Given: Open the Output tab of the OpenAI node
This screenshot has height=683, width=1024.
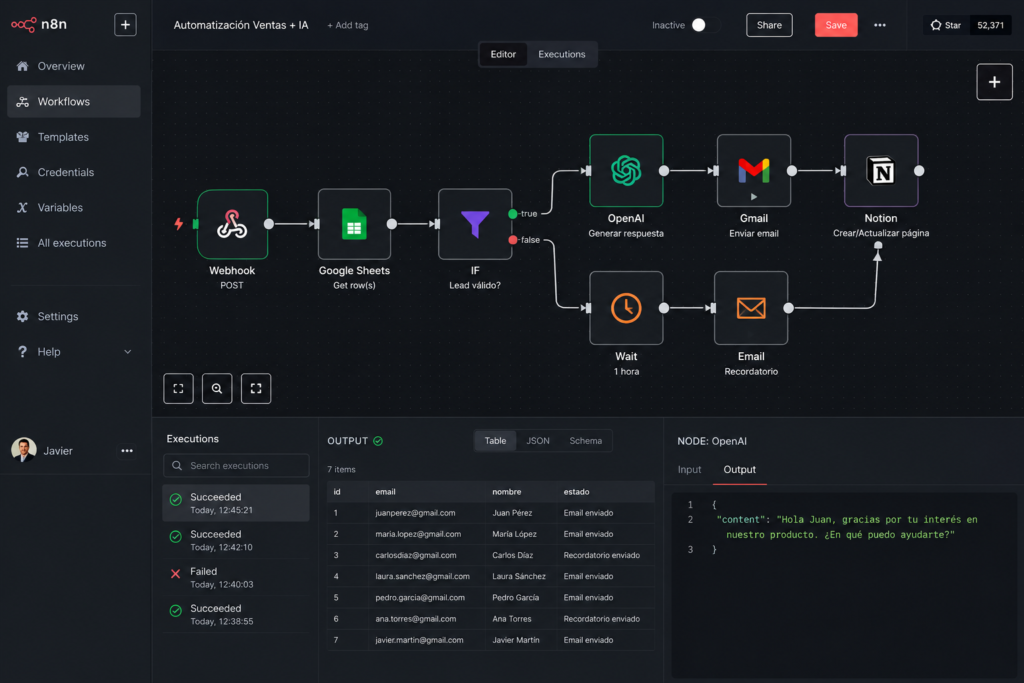Looking at the screenshot, I should point(739,469).
